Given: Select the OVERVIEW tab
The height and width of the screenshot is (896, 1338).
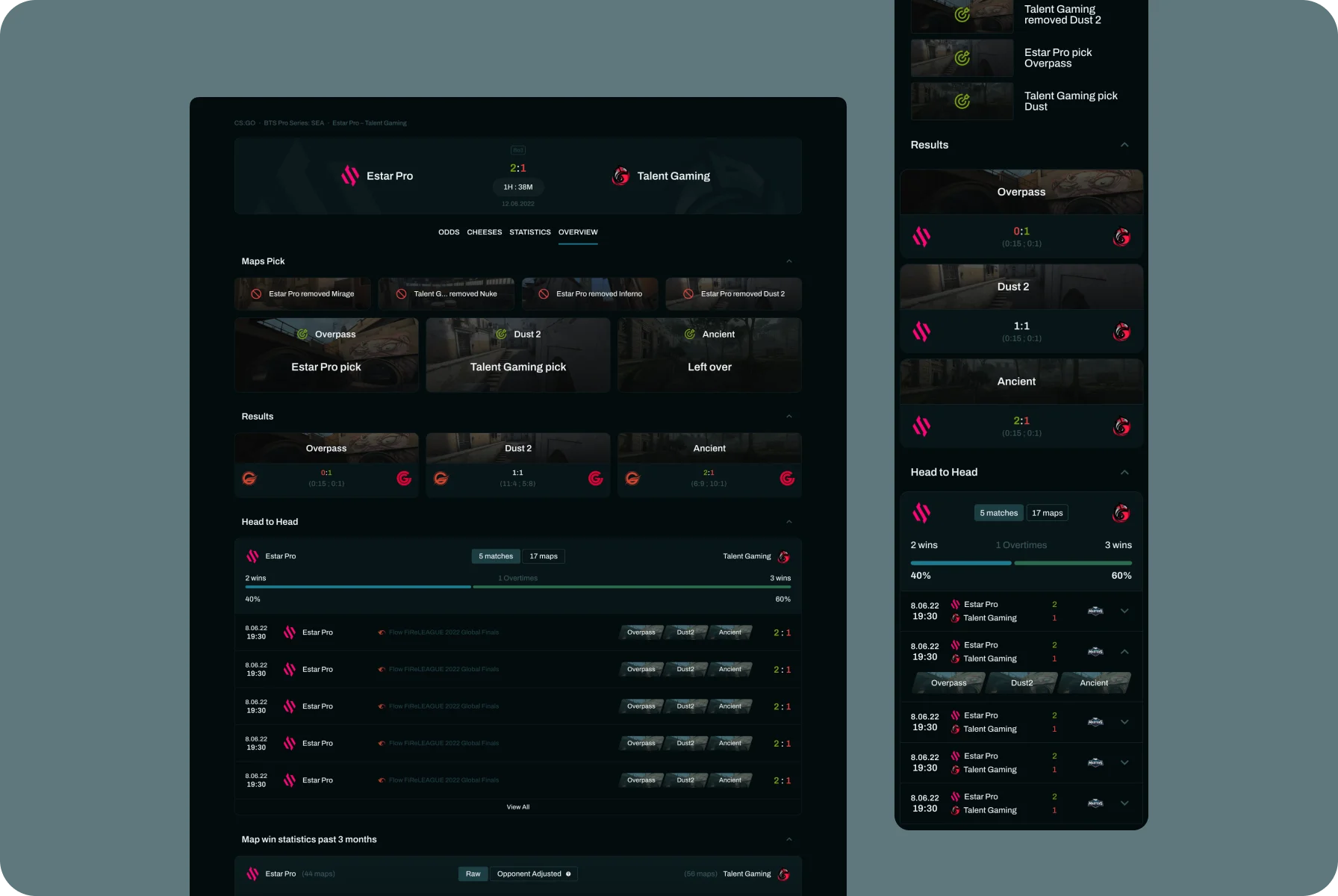Looking at the screenshot, I should click(578, 232).
